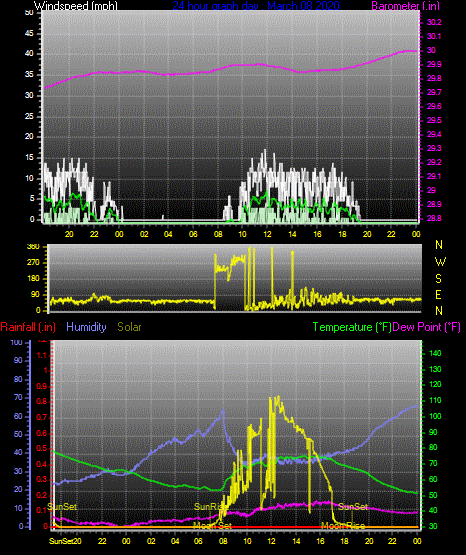Click the W compass direction label
Screen dimensions: 466x555
[440, 262]
